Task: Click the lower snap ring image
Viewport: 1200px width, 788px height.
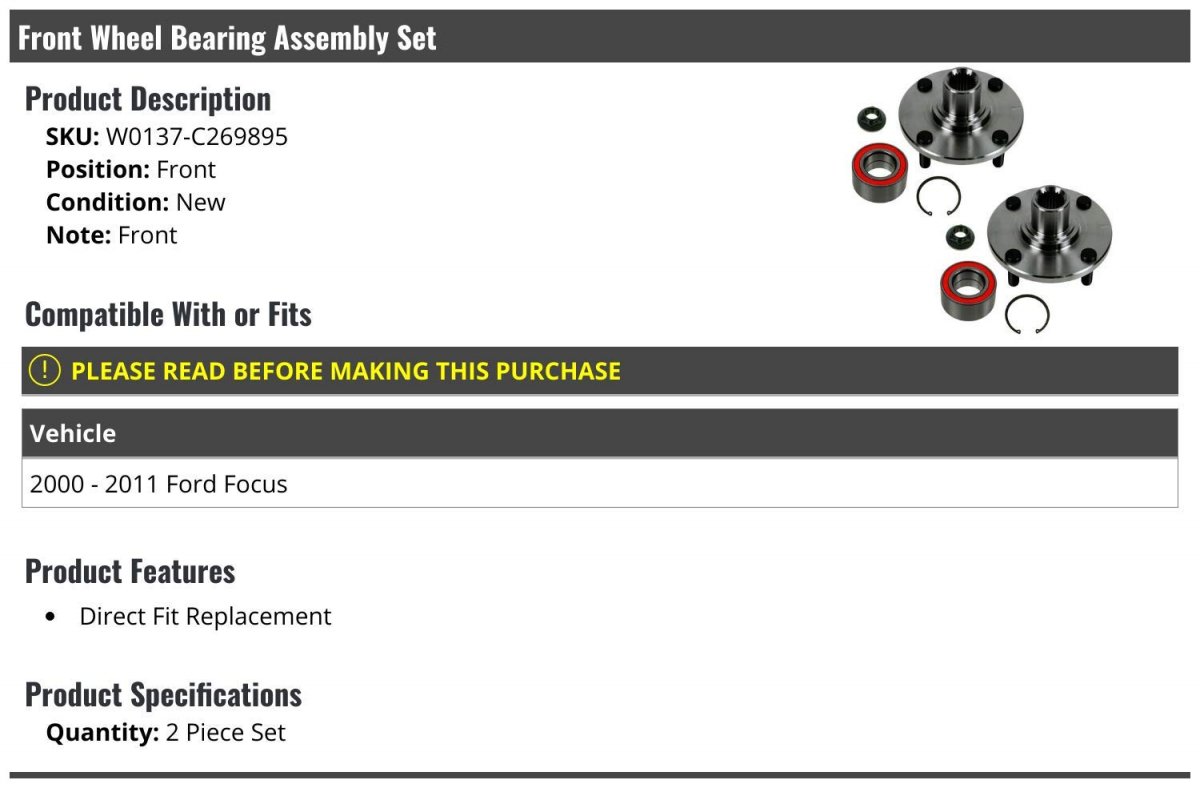Action: 1027,315
